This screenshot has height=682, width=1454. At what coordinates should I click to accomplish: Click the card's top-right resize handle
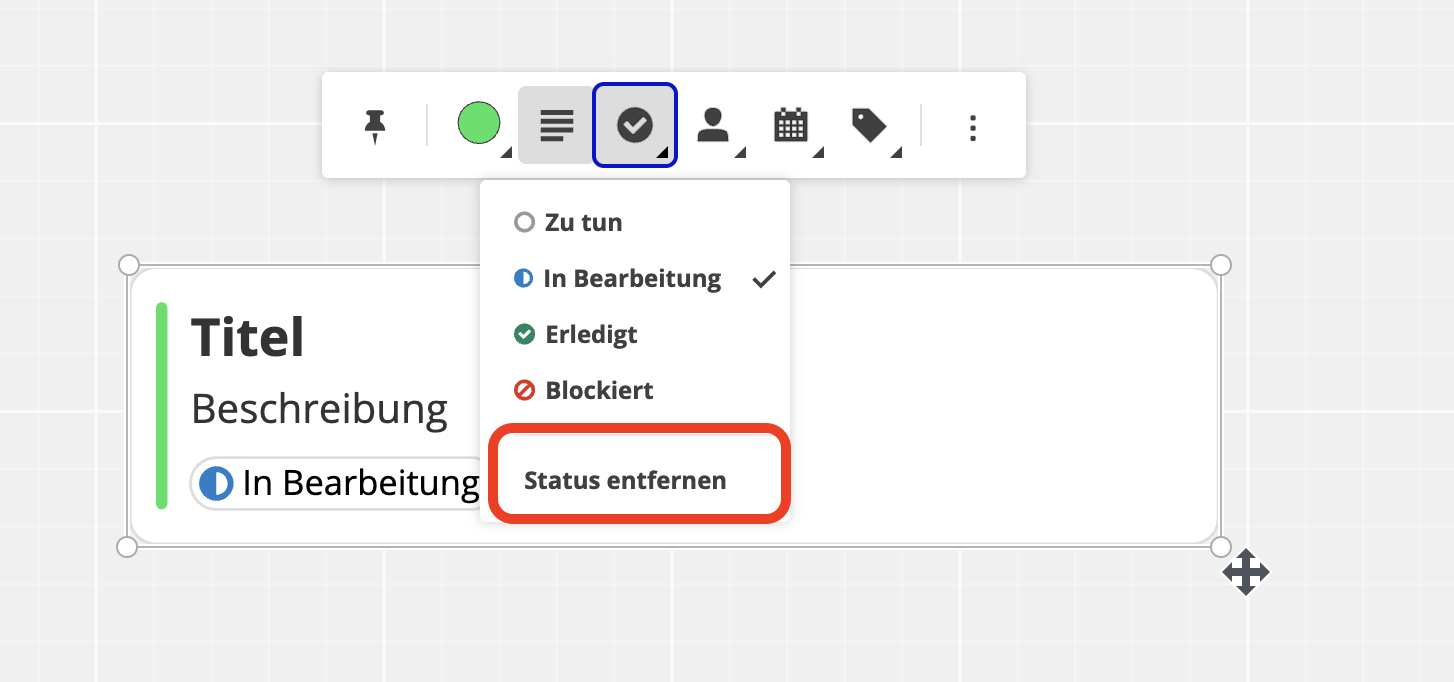(1221, 265)
